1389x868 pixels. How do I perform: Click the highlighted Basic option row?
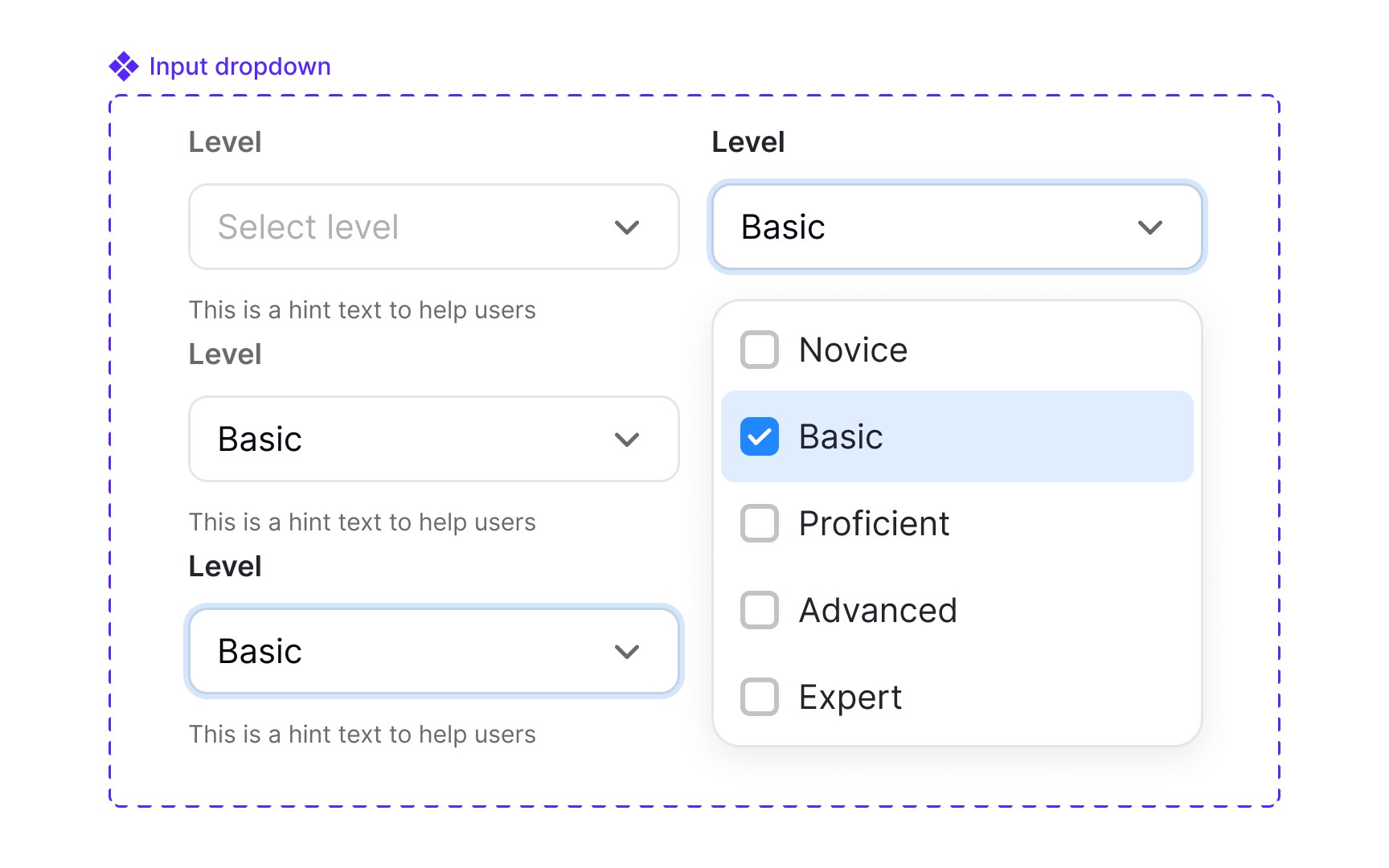(x=957, y=436)
